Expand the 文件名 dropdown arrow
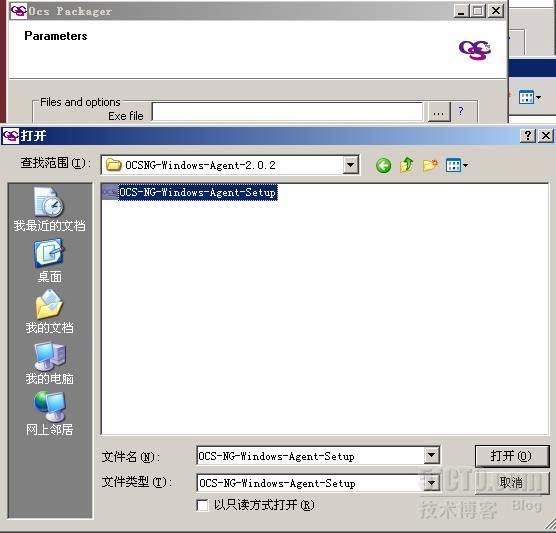The width and height of the screenshot is (556, 533). coord(432,455)
